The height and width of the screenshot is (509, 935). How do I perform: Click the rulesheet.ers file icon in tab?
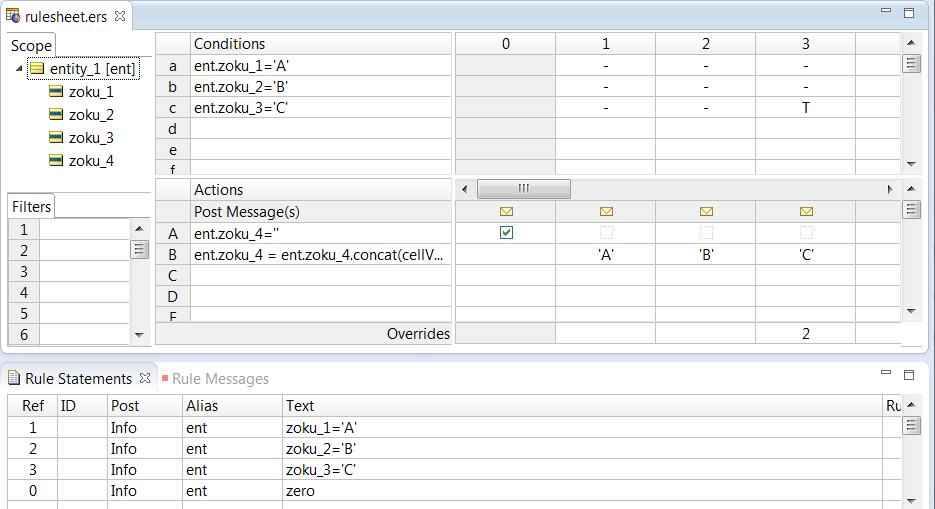pos(13,15)
